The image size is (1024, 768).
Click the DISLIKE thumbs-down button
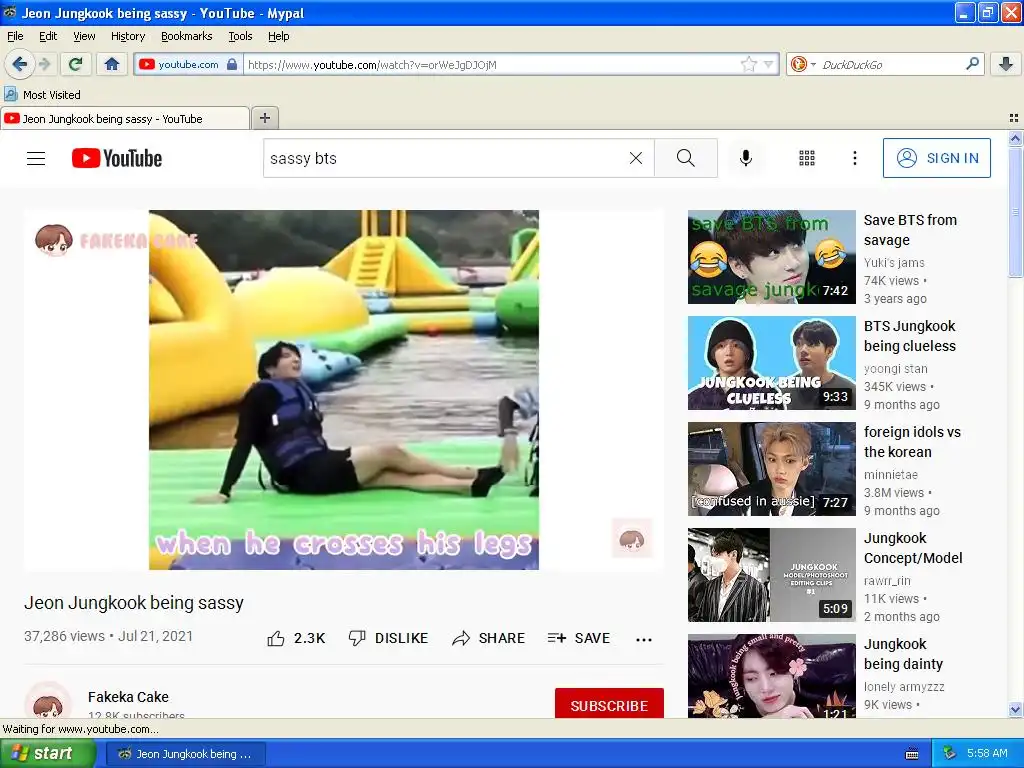click(x=388, y=638)
